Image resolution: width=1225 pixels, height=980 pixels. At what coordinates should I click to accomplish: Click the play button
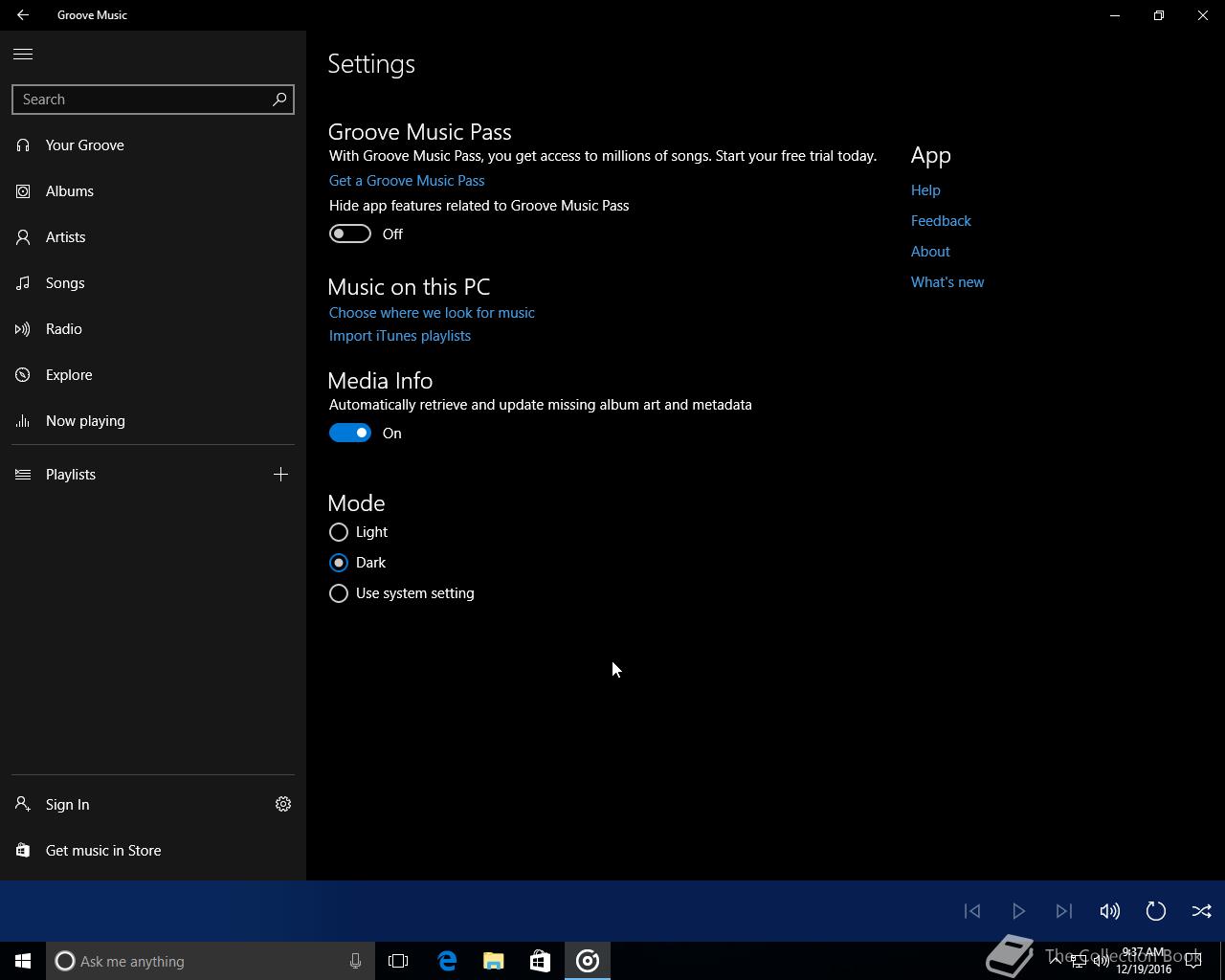[1018, 911]
